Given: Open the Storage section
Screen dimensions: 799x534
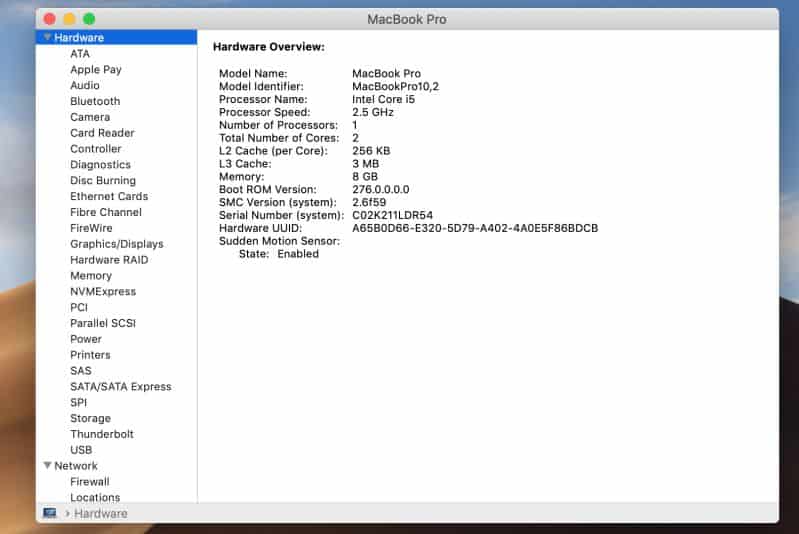Looking at the screenshot, I should (90, 418).
